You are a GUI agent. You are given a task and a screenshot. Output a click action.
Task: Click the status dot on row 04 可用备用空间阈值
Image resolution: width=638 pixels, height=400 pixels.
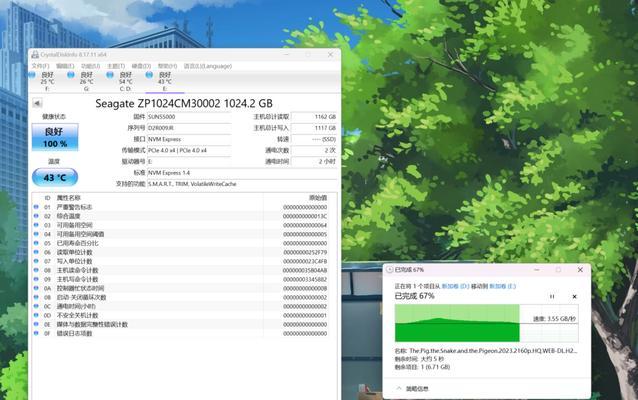click(36, 234)
